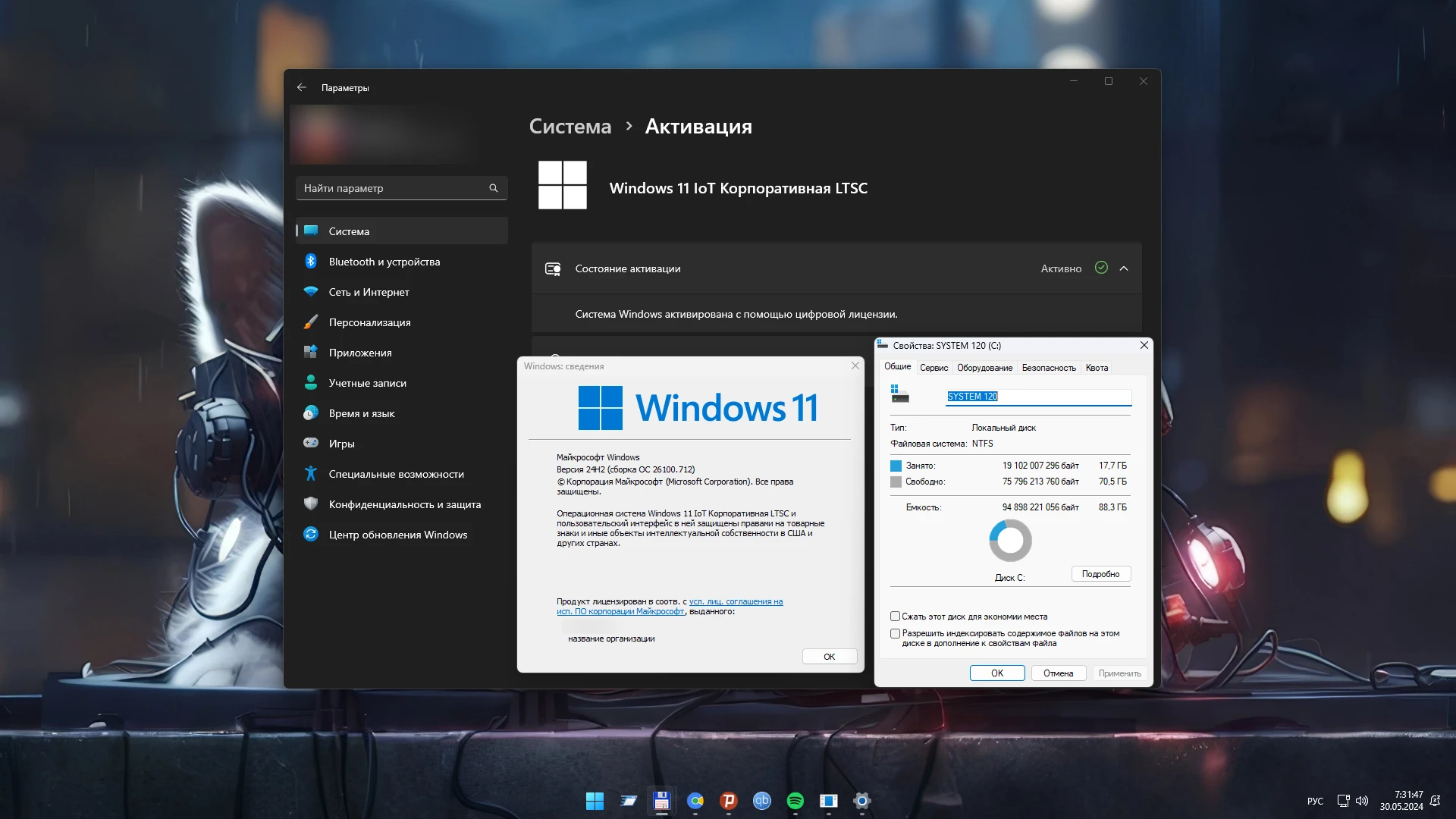Switch to the Service tab in Properties

click(934, 368)
